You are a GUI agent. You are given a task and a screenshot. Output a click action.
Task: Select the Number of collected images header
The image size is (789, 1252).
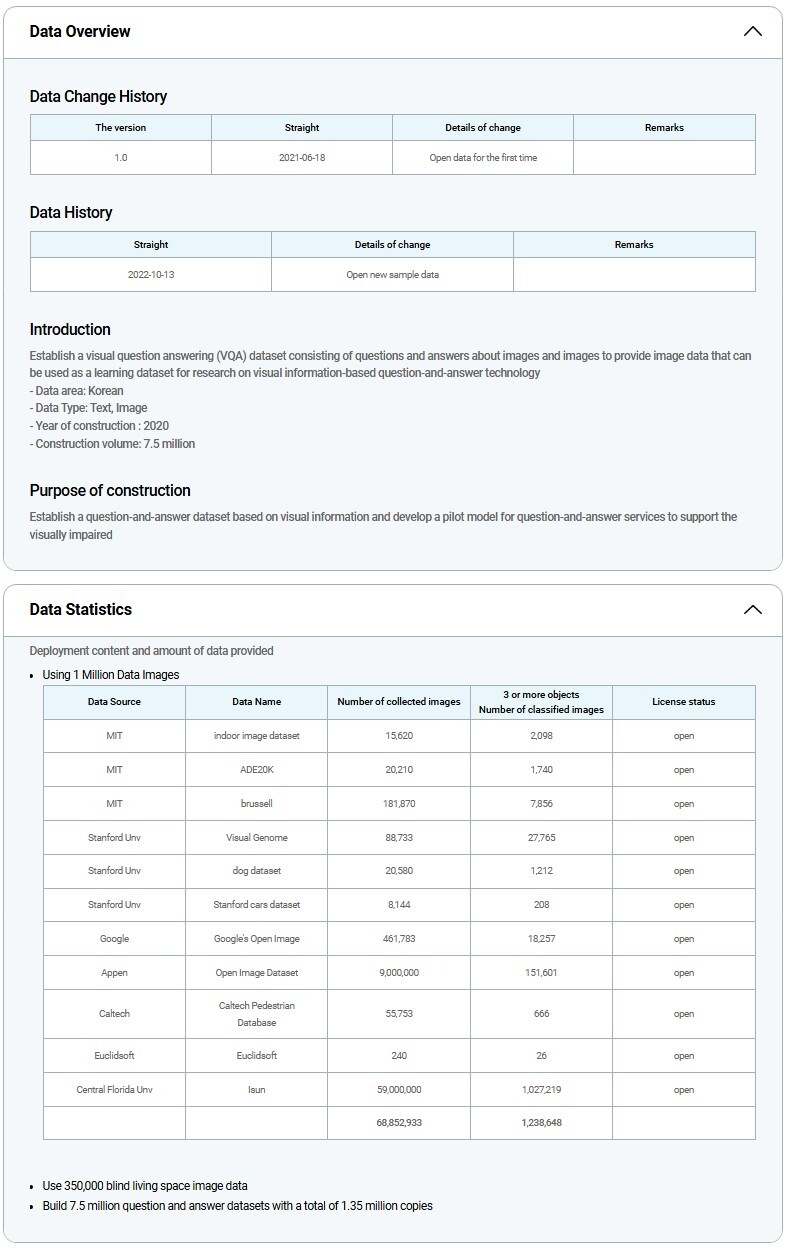coord(399,702)
